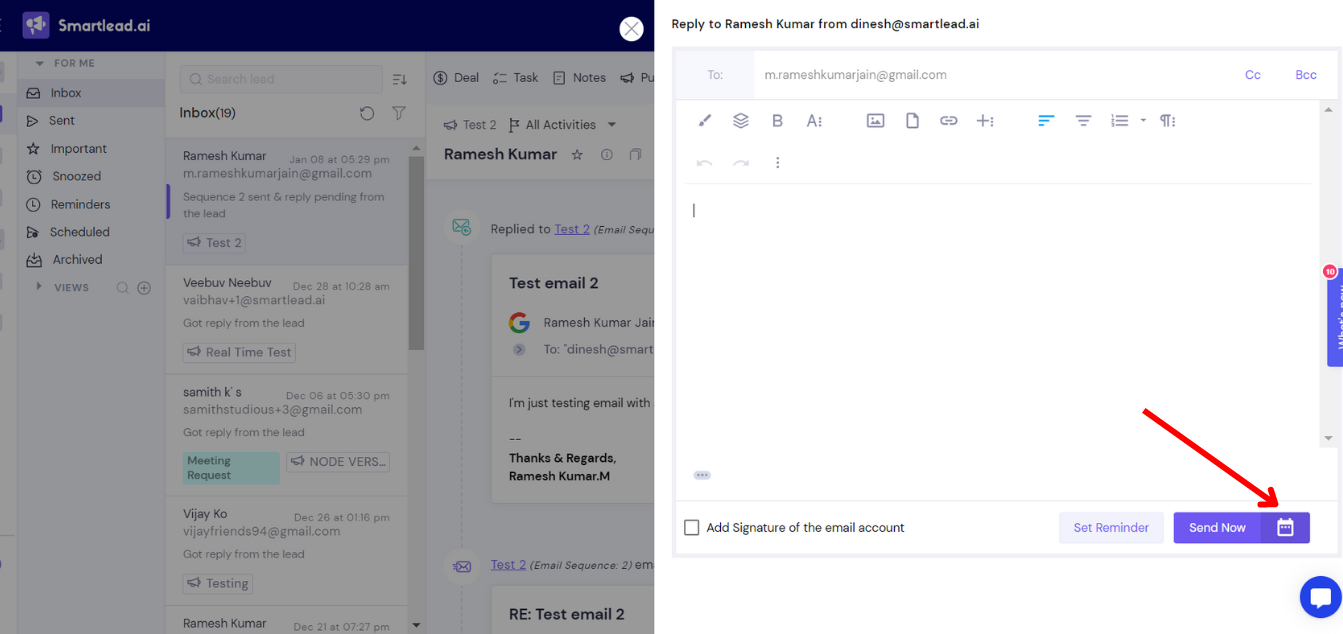Click the Send Now button
Image resolution: width=1343 pixels, height=634 pixels.
tap(1217, 527)
